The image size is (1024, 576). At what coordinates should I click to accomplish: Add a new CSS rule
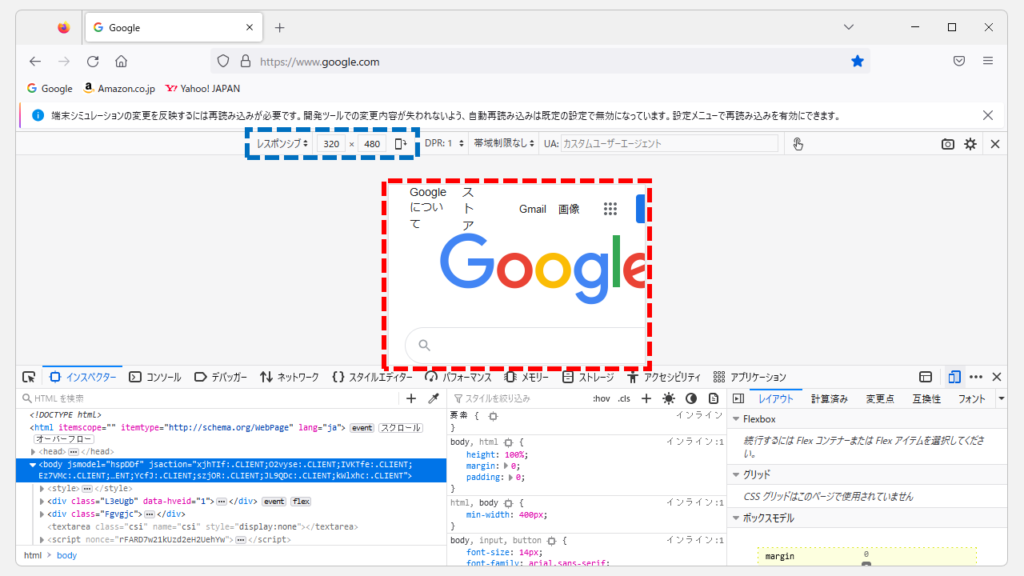[x=646, y=398]
